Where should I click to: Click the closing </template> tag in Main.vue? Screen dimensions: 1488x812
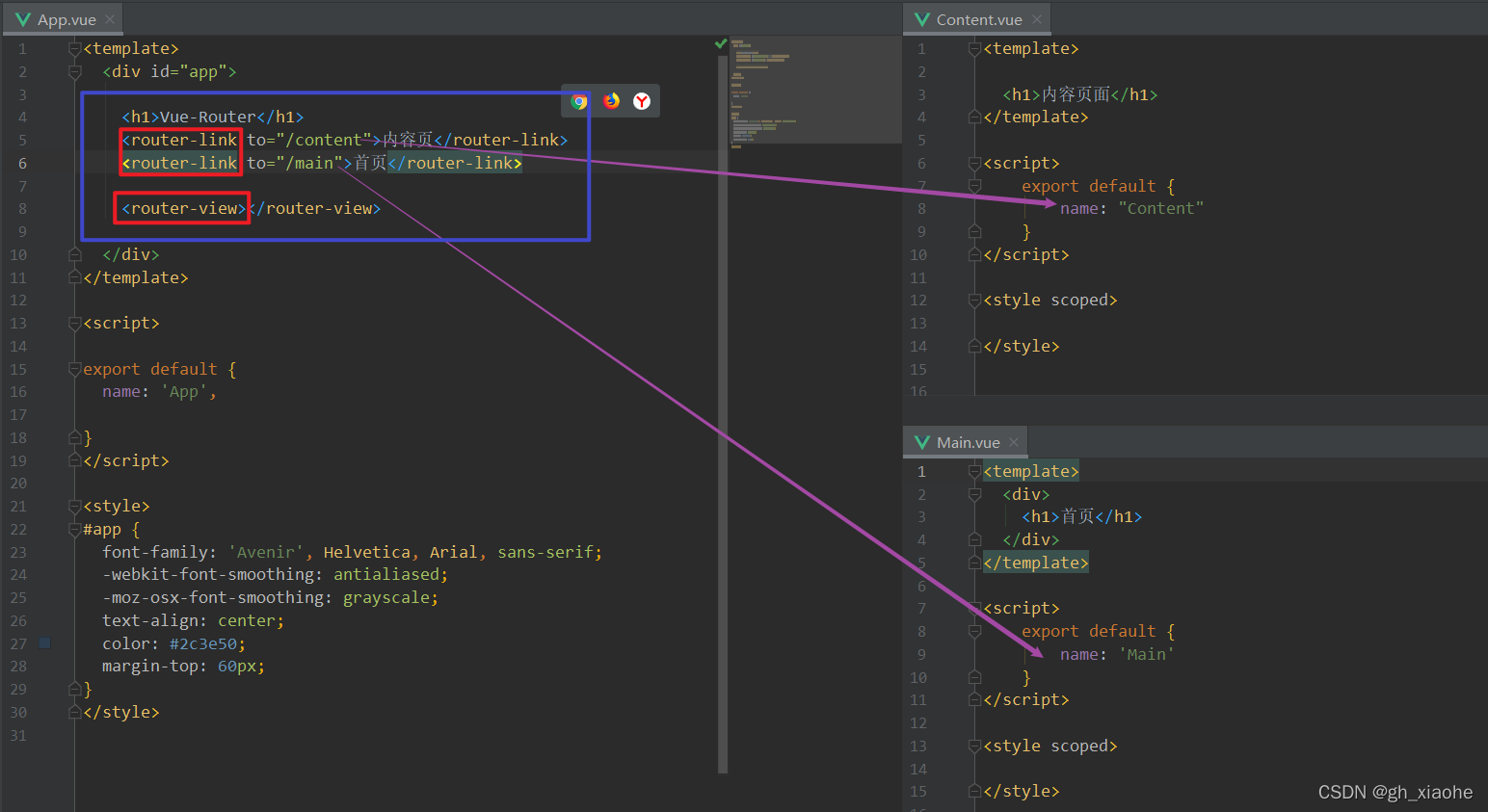pyautogui.click(x=1036, y=563)
